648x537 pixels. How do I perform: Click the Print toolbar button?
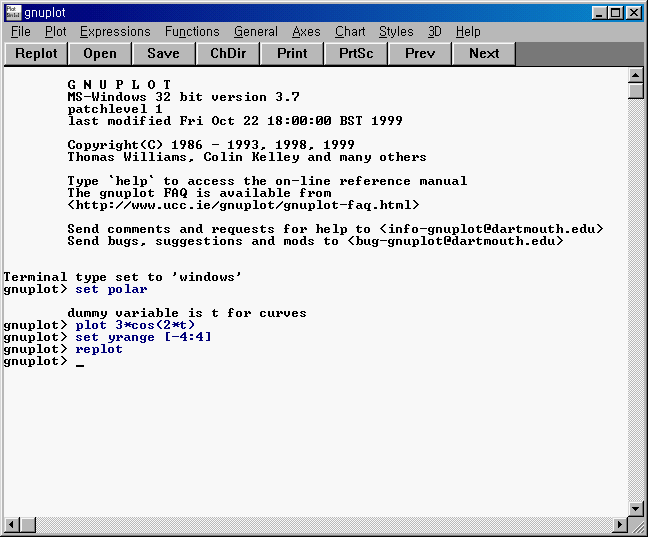click(292, 54)
